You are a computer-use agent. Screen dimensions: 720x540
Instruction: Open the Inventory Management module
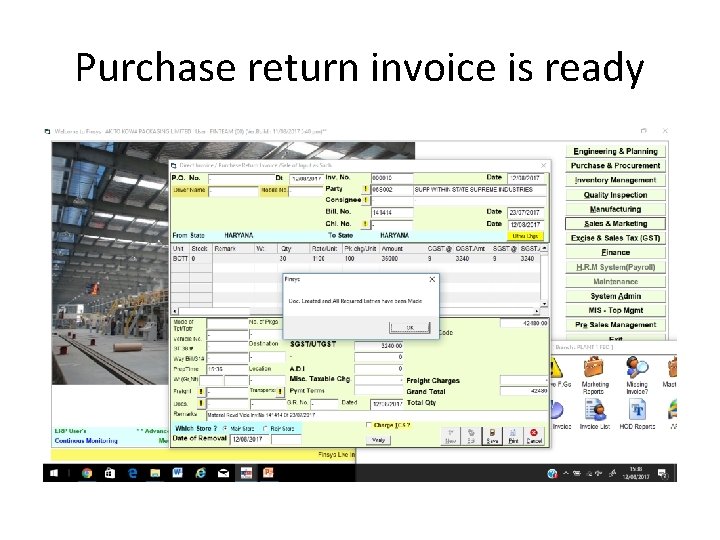coord(615,180)
